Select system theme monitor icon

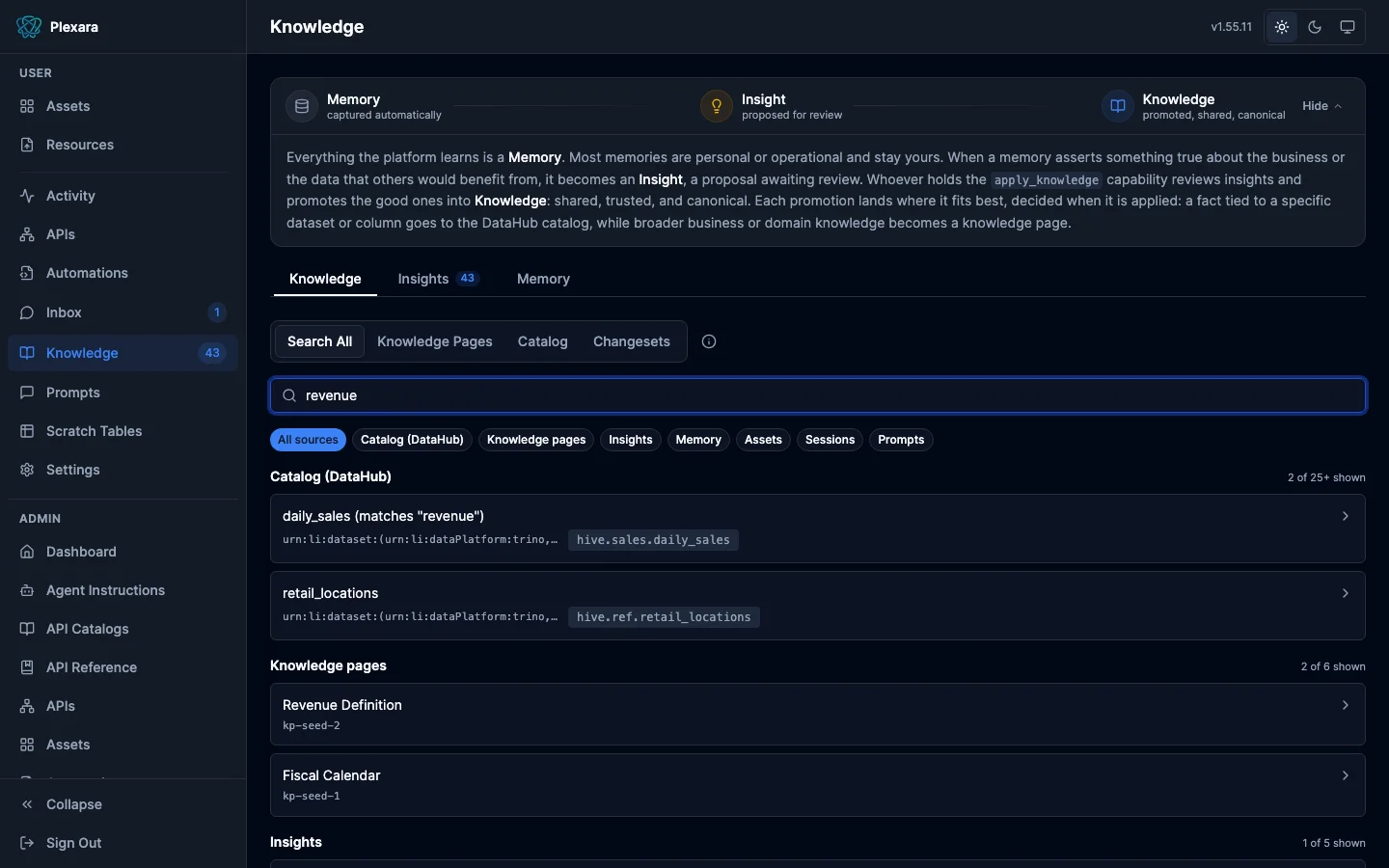point(1348,27)
